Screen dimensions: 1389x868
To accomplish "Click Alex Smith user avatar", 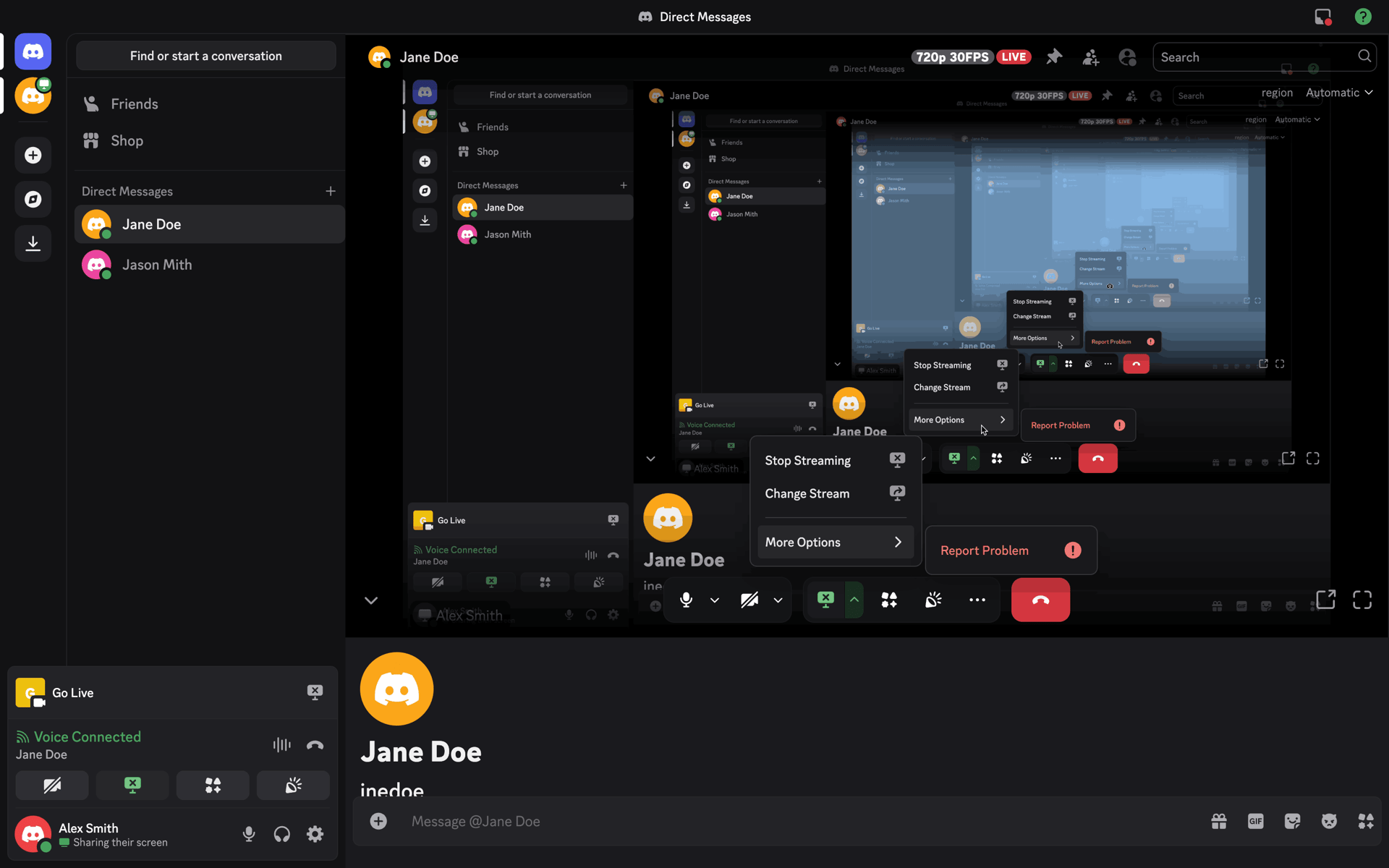I will coord(33,834).
